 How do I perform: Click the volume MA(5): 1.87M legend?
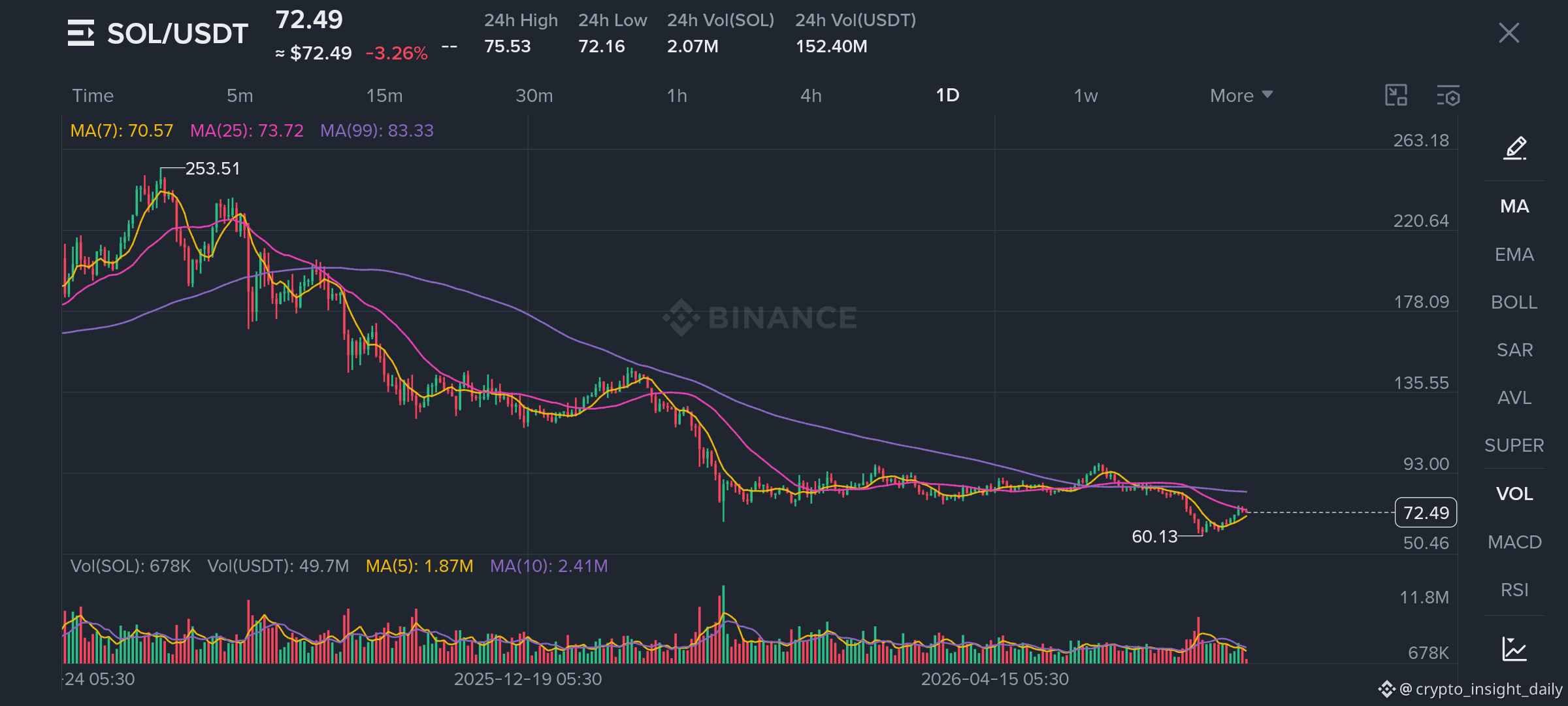(419, 566)
